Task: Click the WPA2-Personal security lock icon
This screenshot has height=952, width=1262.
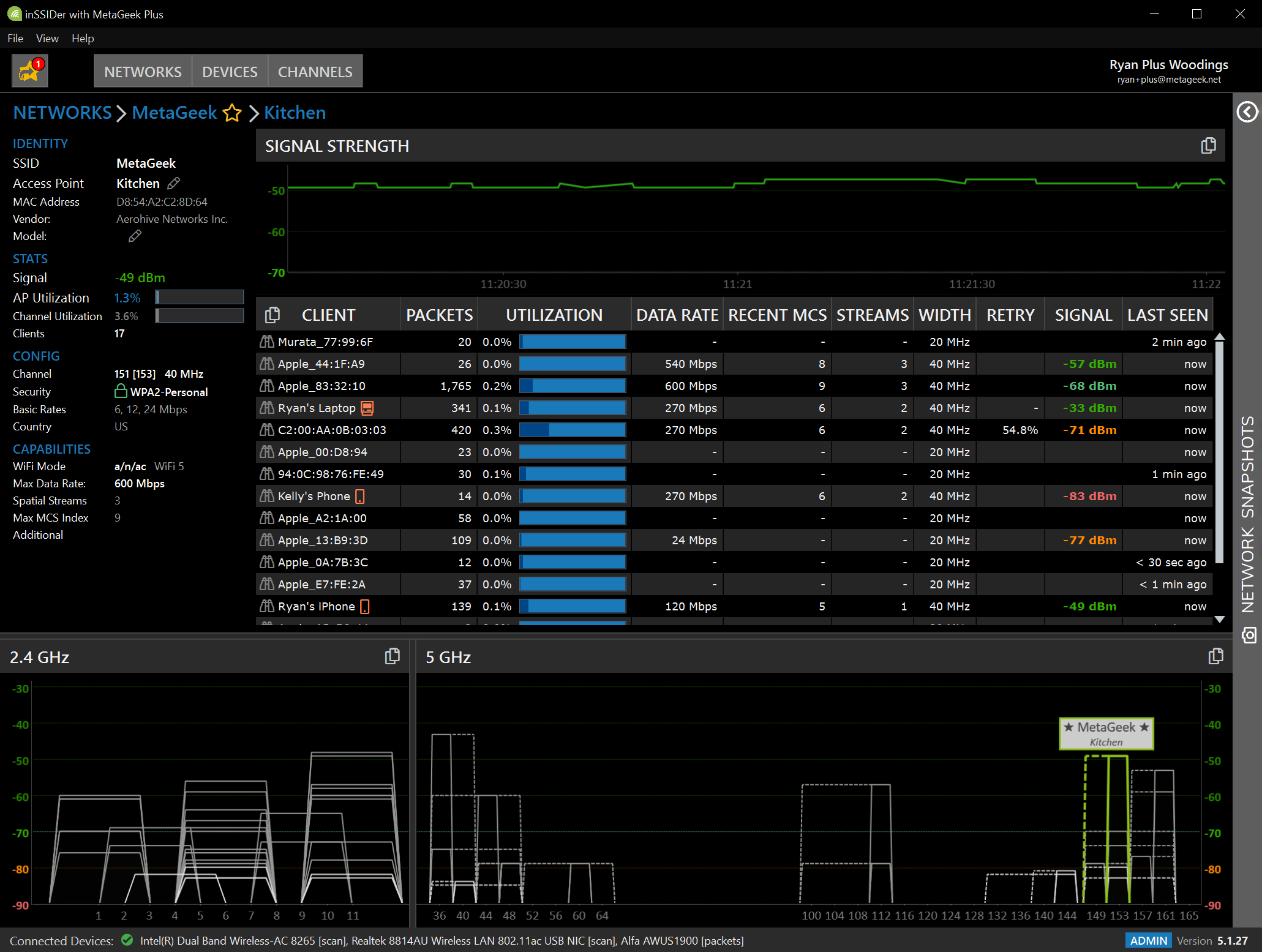Action: (x=121, y=392)
